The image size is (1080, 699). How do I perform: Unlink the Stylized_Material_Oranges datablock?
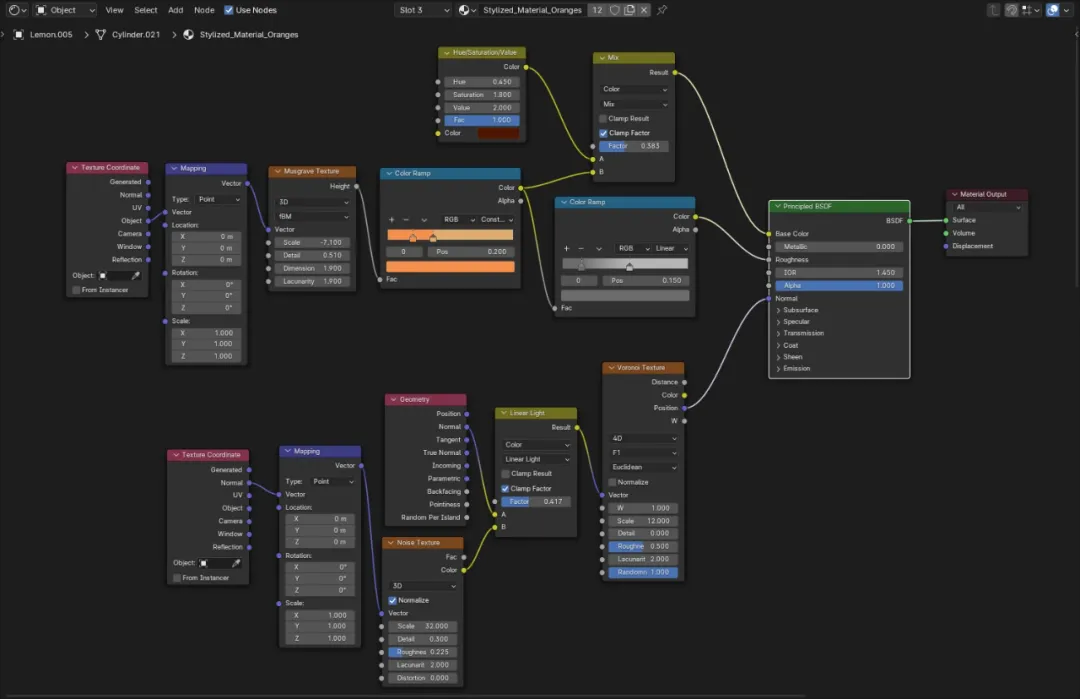point(644,10)
